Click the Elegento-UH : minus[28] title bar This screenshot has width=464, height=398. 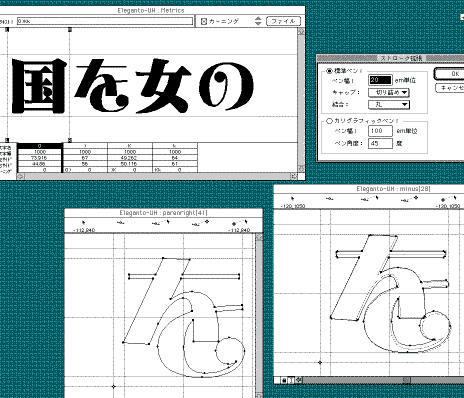click(x=369, y=189)
